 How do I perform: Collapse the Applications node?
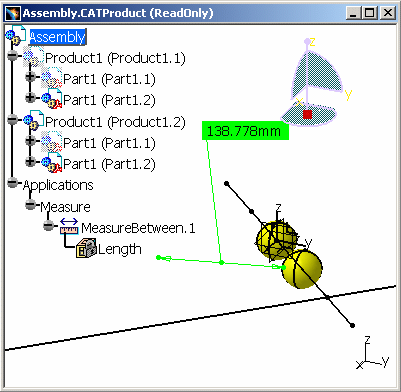point(13,183)
